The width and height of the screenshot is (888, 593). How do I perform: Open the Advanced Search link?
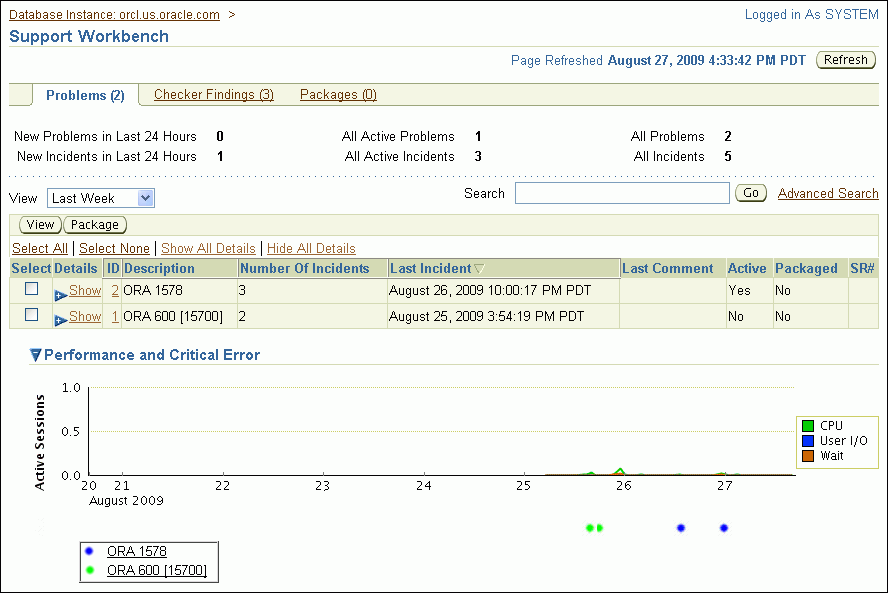pyautogui.click(x=827, y=193)
